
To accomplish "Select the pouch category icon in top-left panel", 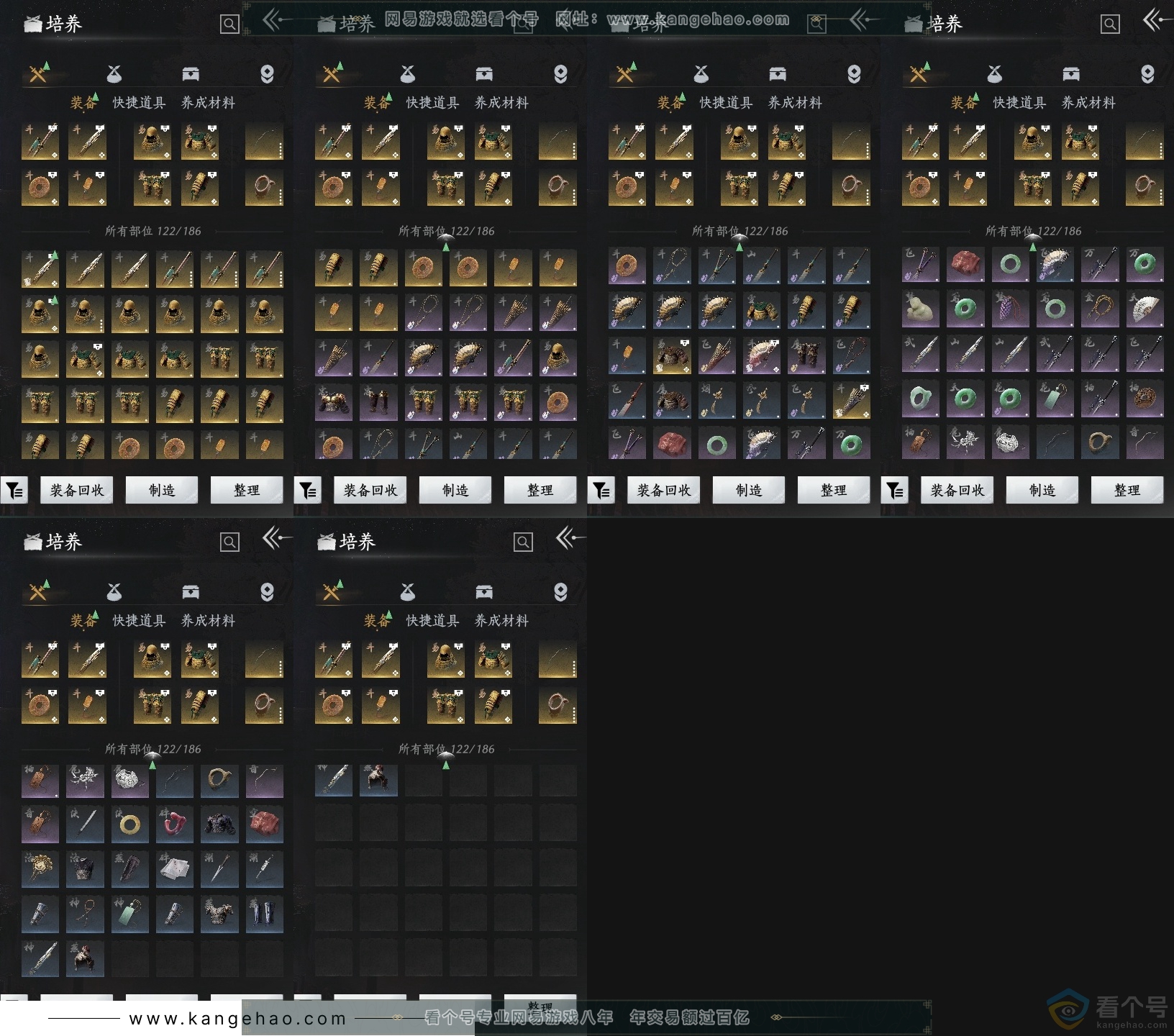I will [114, 73].
